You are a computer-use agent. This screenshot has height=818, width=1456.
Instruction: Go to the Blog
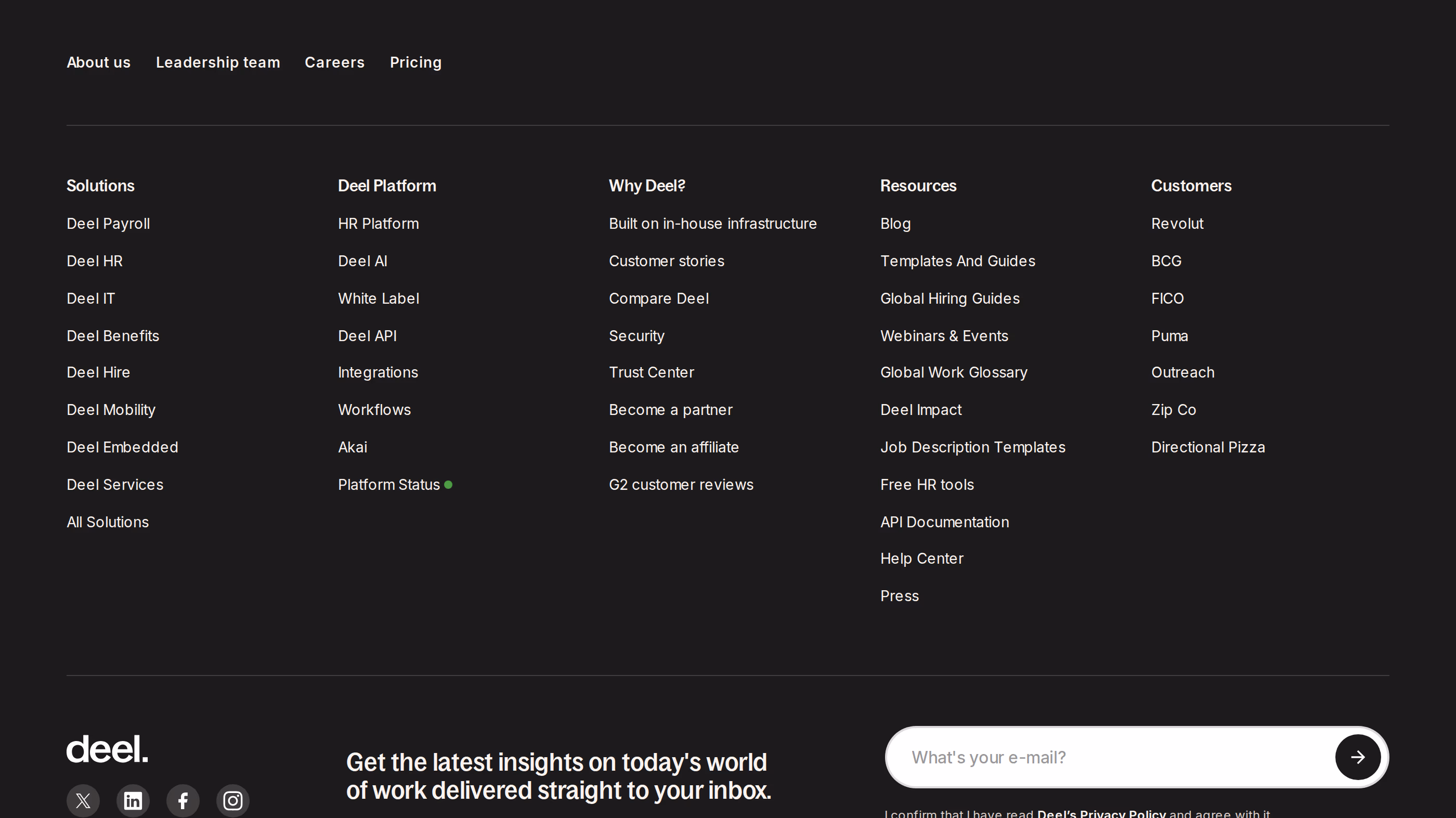tap(895, 224)
